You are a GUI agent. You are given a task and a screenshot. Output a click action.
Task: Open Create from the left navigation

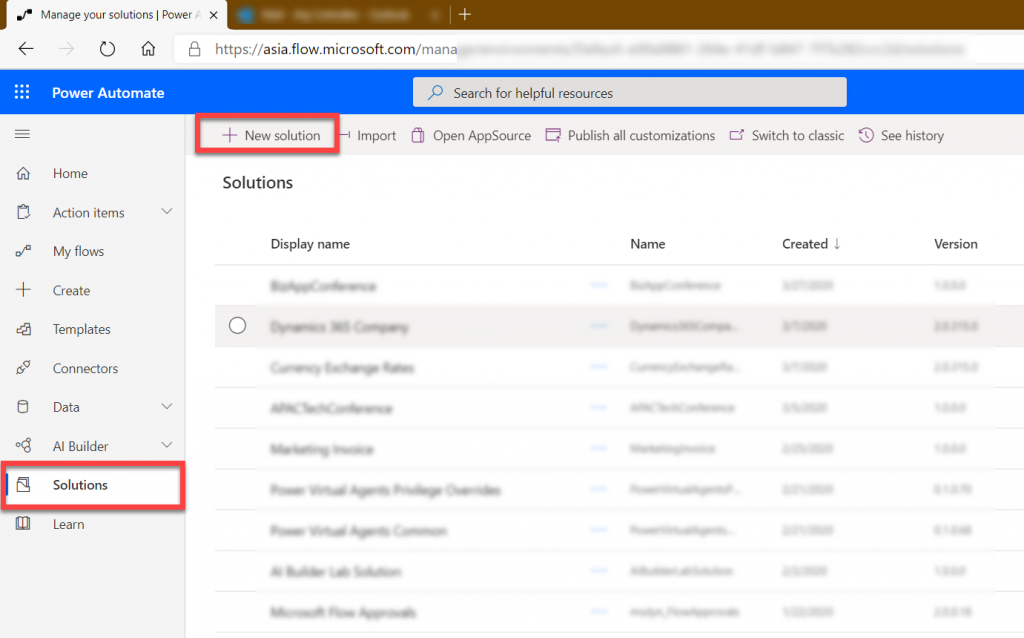[70, 290]
